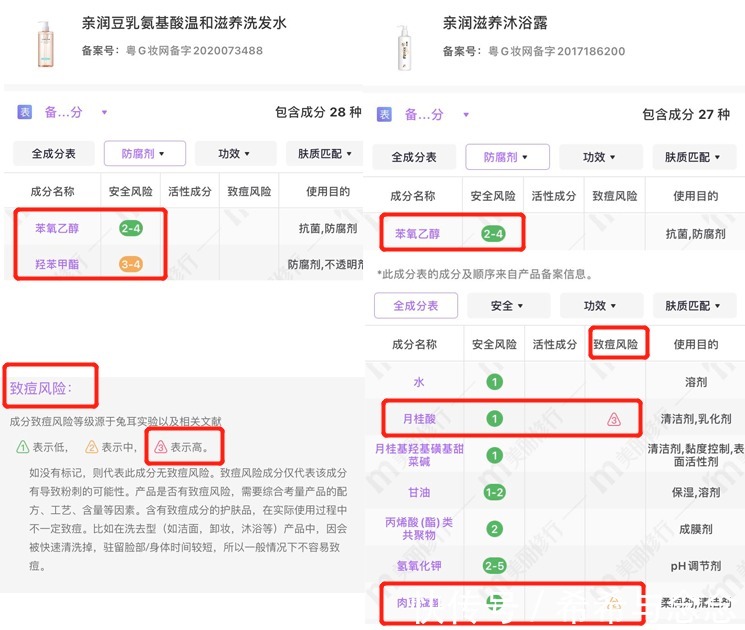The image size is (745, 630).
Task: Open 苯氧乙醇 ingredient in shampoo list
Action: tap(57, 228)
